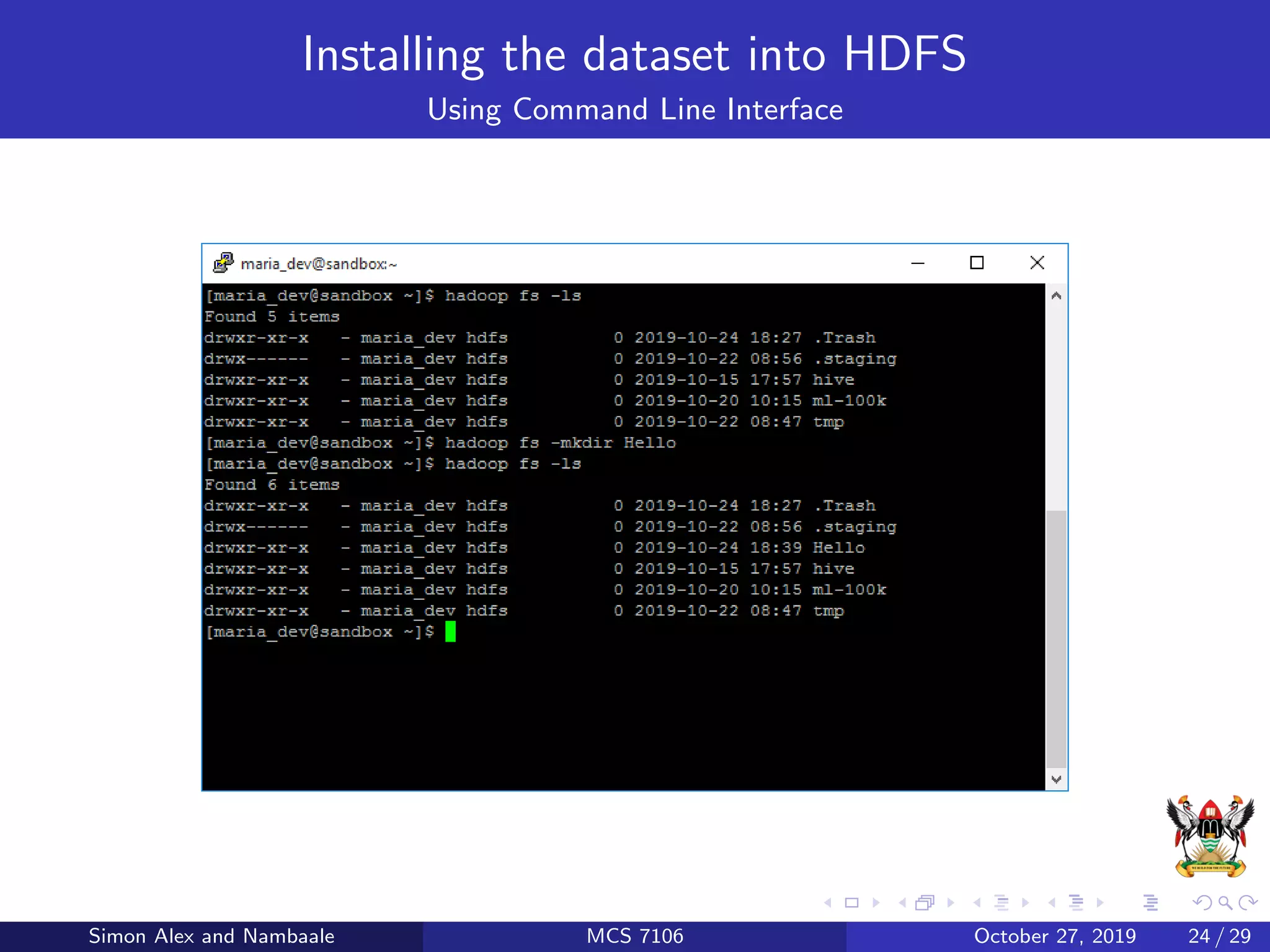Click the PuTTY icon in the terminal title bar
The height and width of the screenshot is (952, 1270).
click(x=223, y=263)
